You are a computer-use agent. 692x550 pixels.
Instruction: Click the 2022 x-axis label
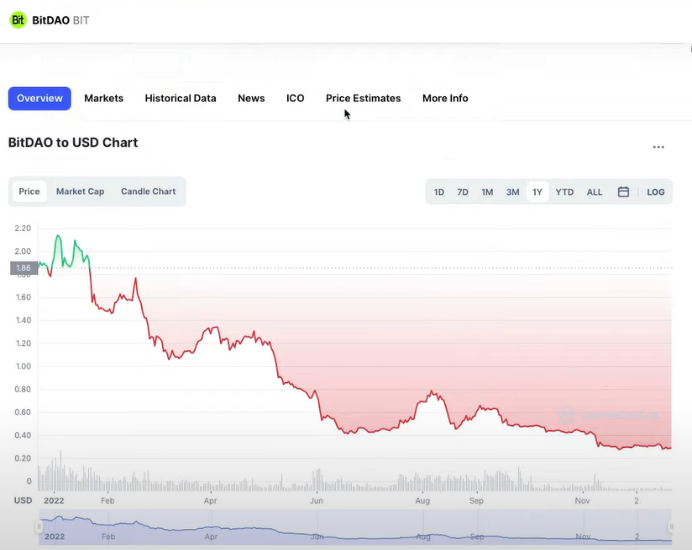tap(54, 501)
